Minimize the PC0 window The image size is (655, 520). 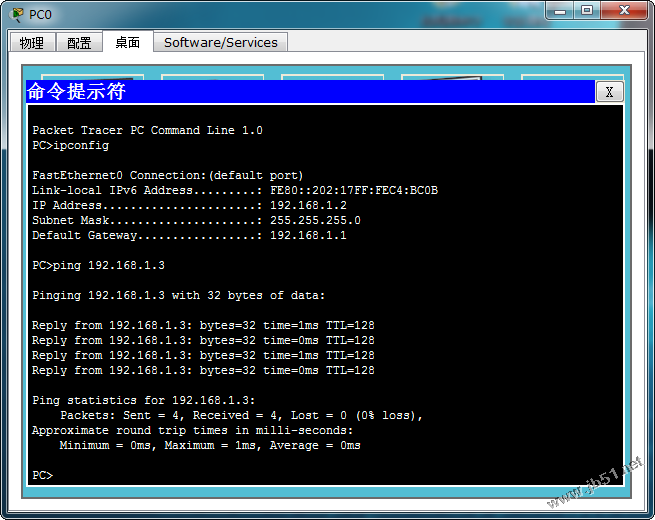[560, 10]
